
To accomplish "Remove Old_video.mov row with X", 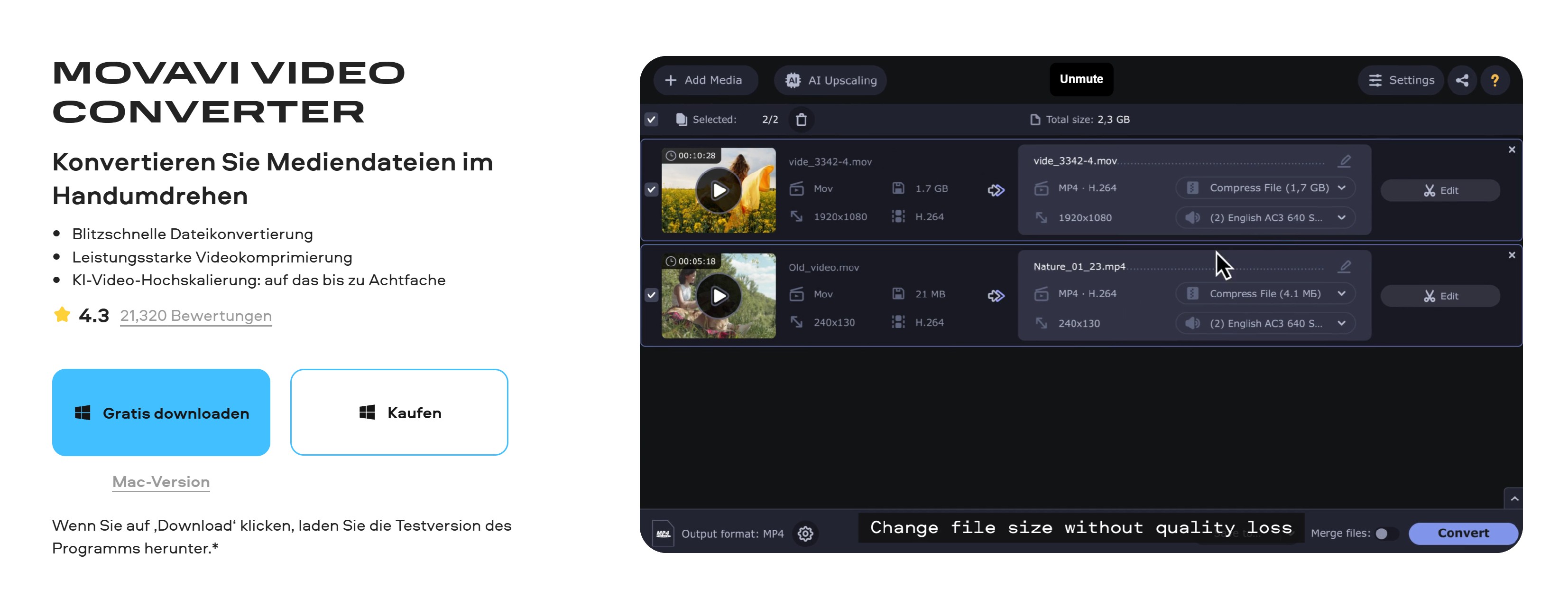I will (1512, 255).
